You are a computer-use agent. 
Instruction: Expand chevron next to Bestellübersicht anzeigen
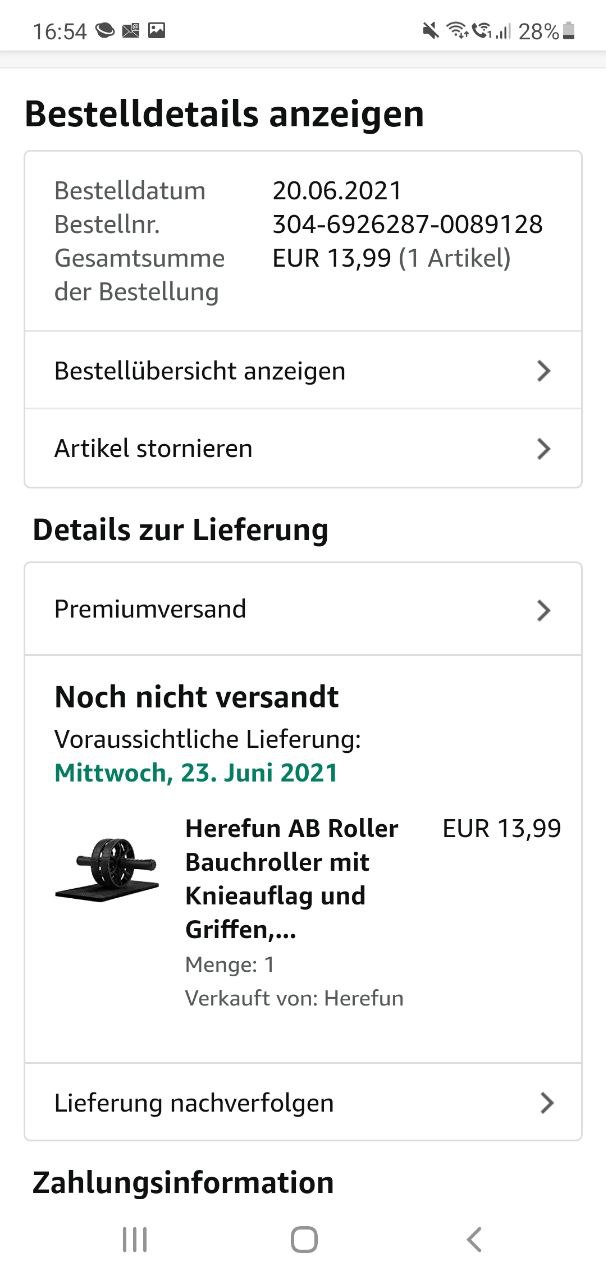click(x=543, y=371)
